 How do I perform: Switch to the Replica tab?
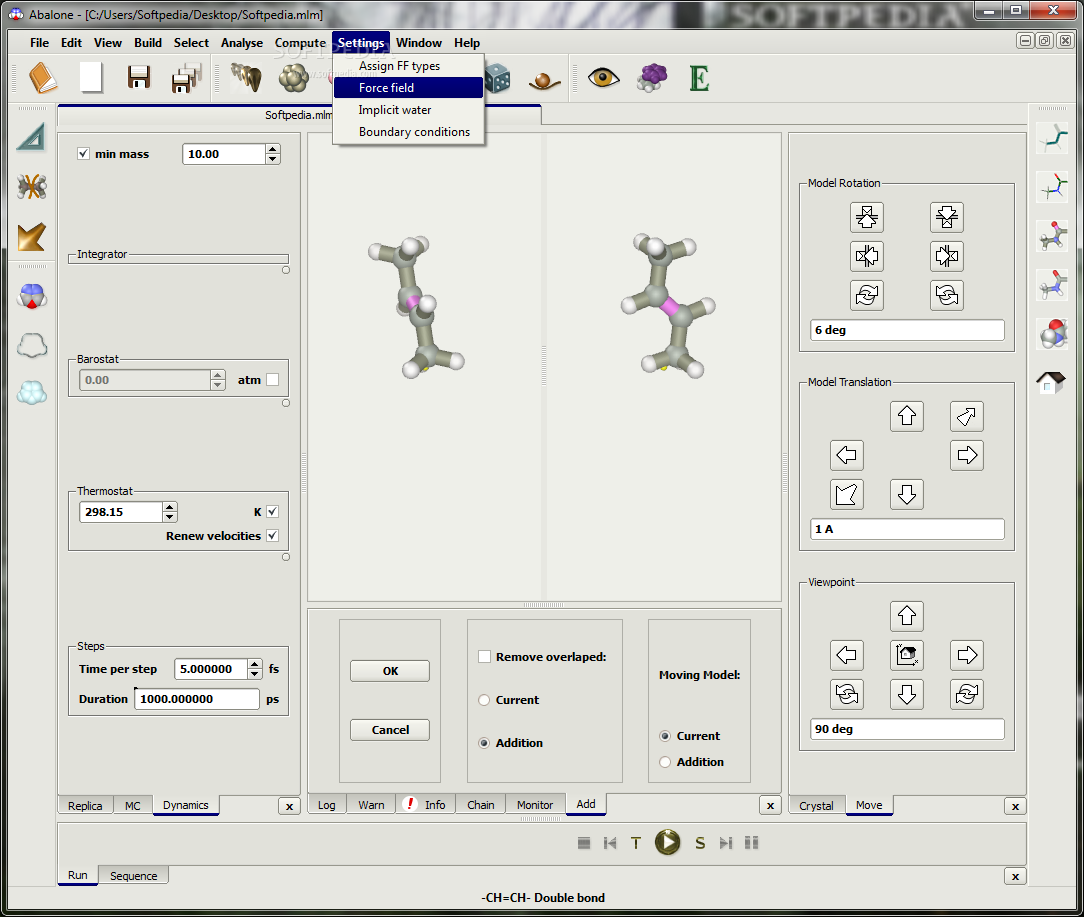85,806
